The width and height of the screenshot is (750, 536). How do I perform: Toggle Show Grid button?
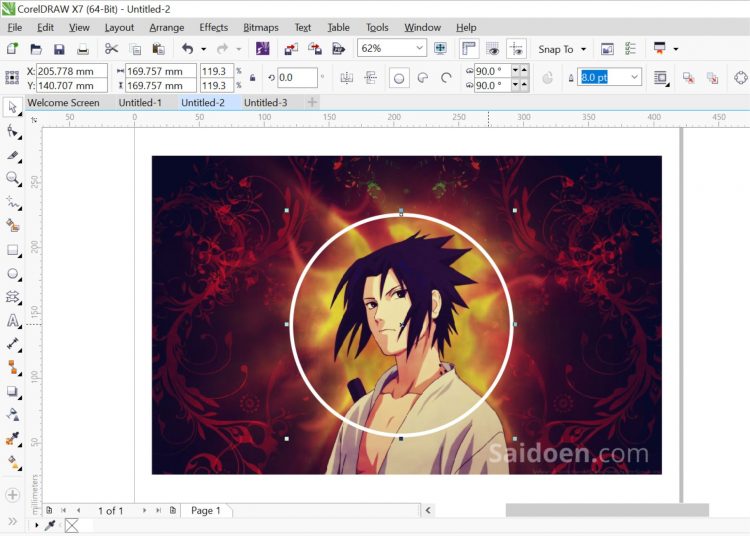point(493,49)
